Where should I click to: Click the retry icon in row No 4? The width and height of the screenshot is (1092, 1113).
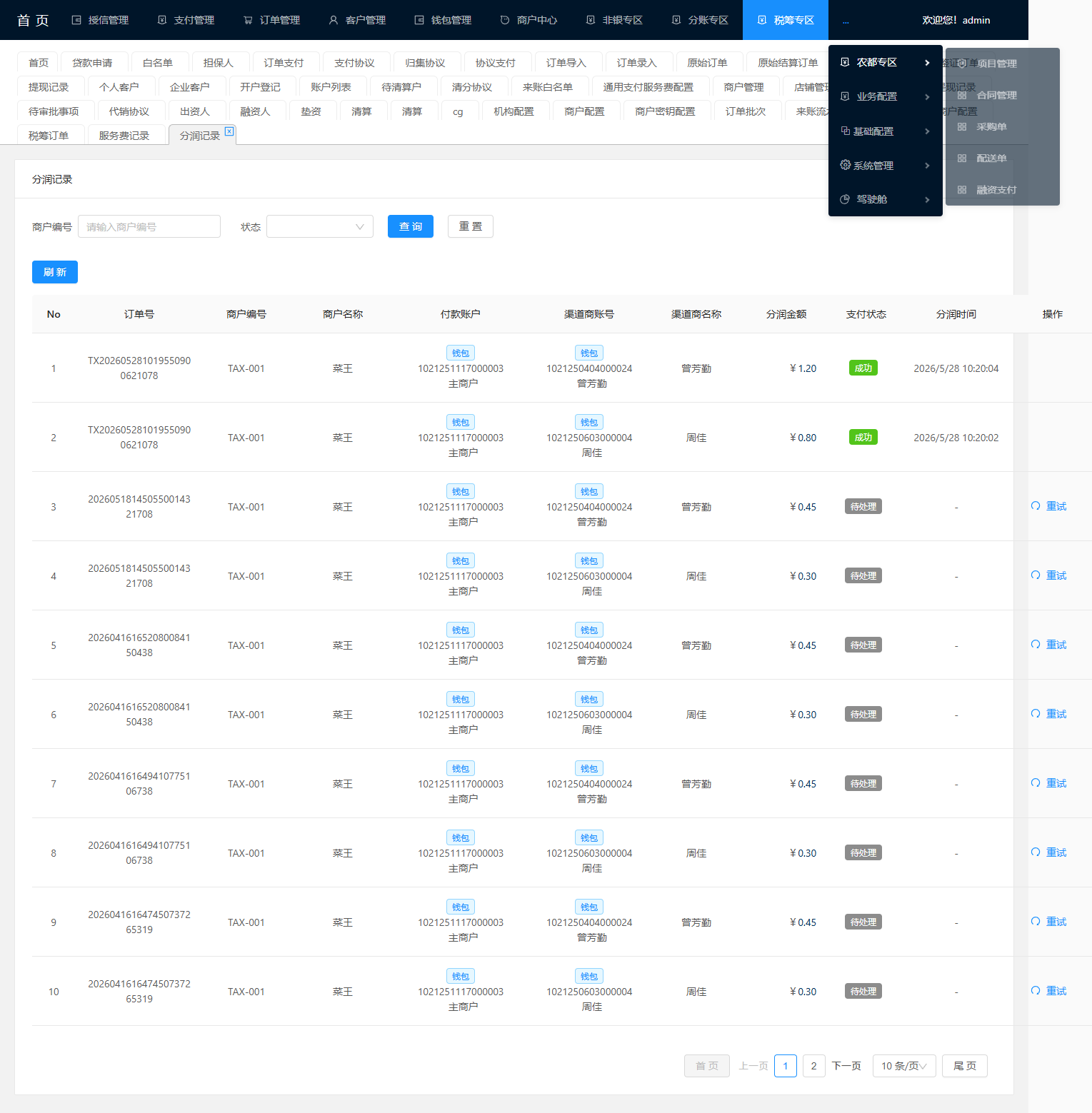[x=1036, y=575]
